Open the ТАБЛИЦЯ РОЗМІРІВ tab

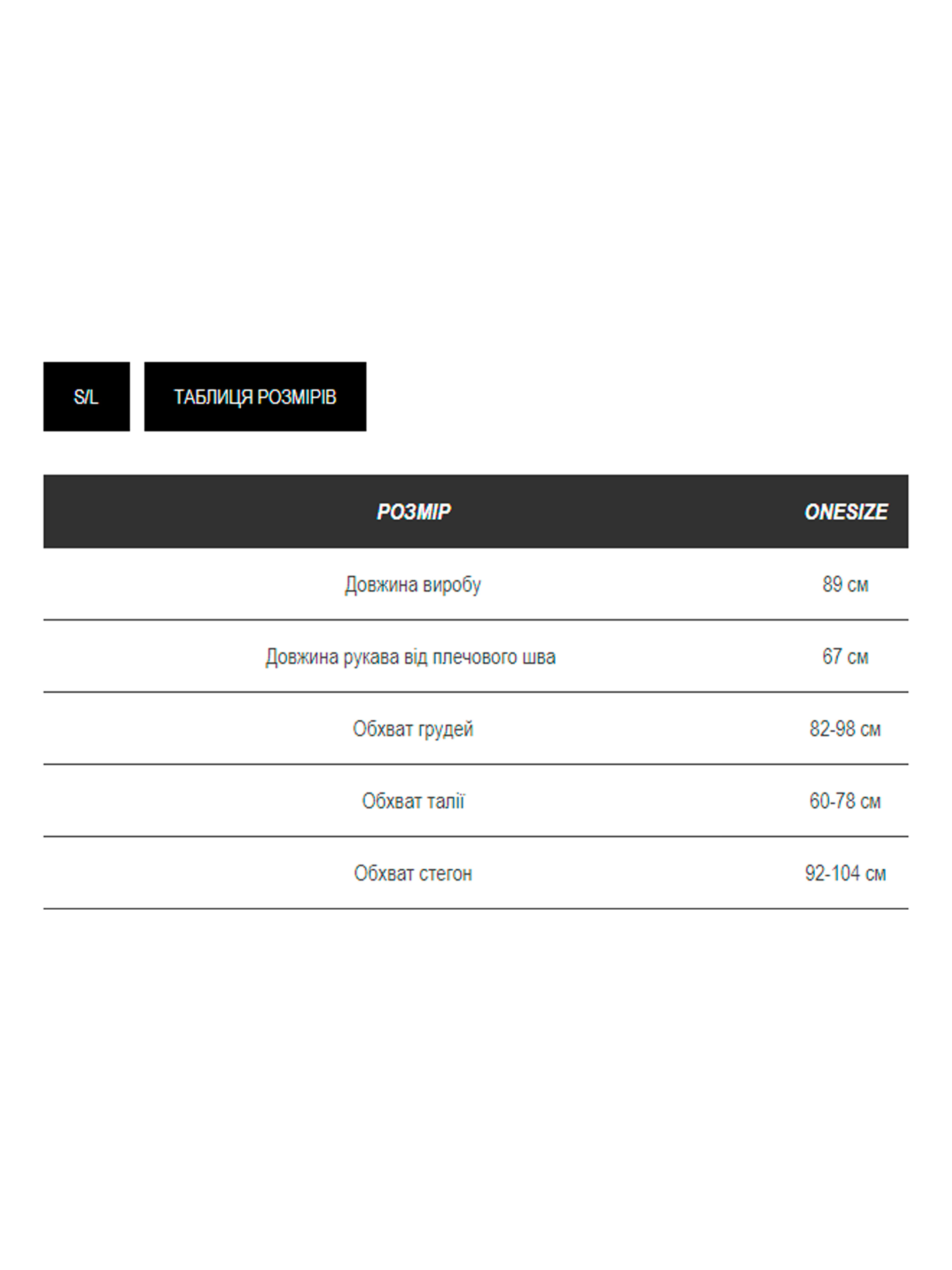(255, 397)
